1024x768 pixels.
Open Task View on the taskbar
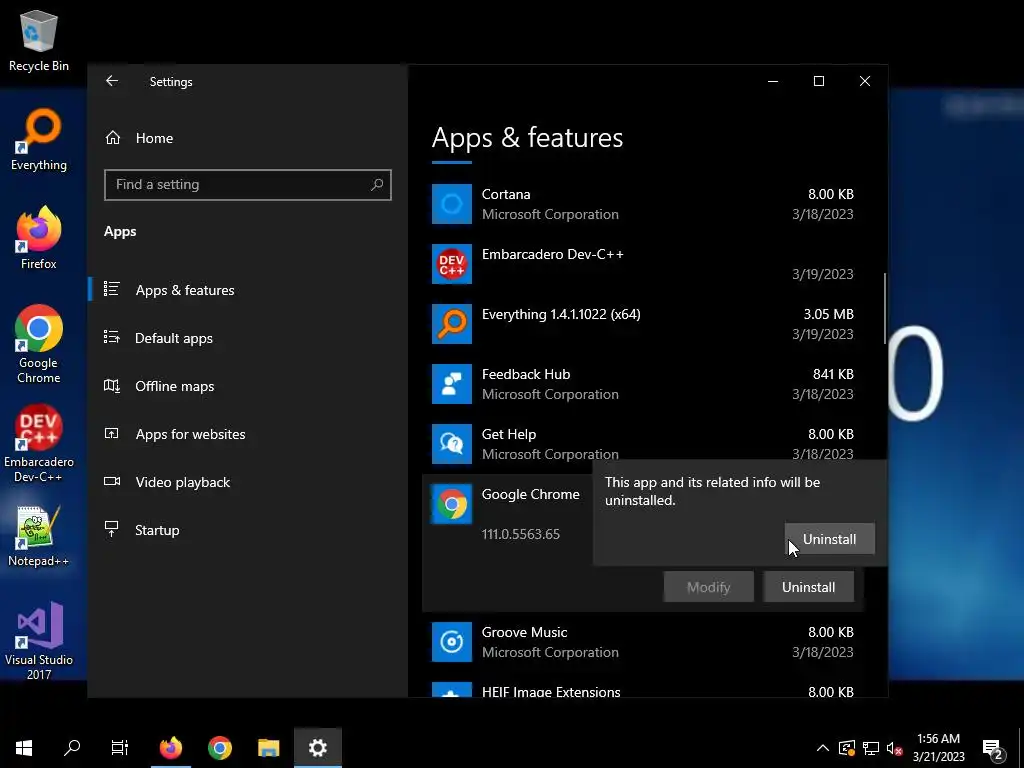(x=120, y=747)
